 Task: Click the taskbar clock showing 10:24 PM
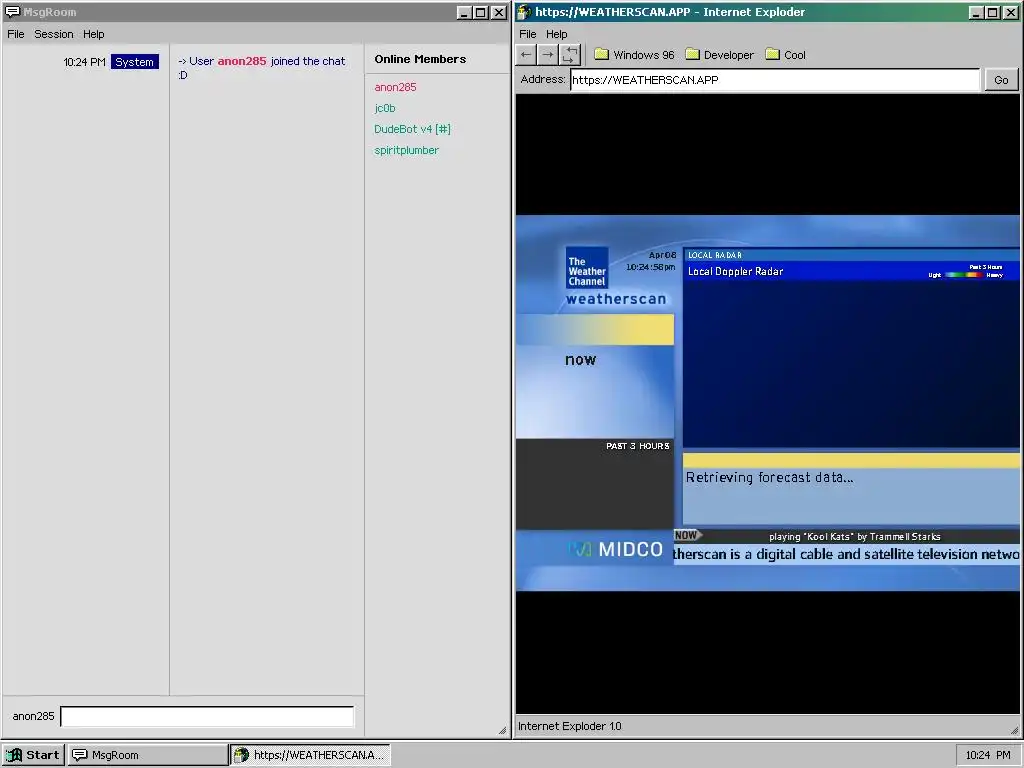tap(987, 755)
